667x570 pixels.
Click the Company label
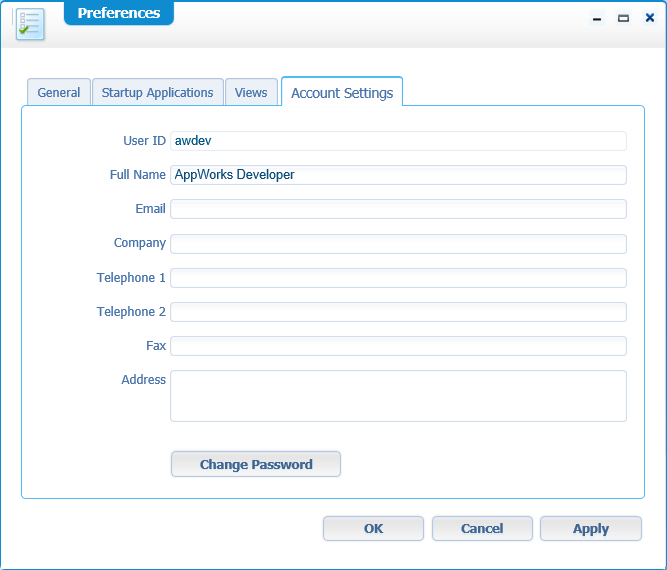click(140, 243)
